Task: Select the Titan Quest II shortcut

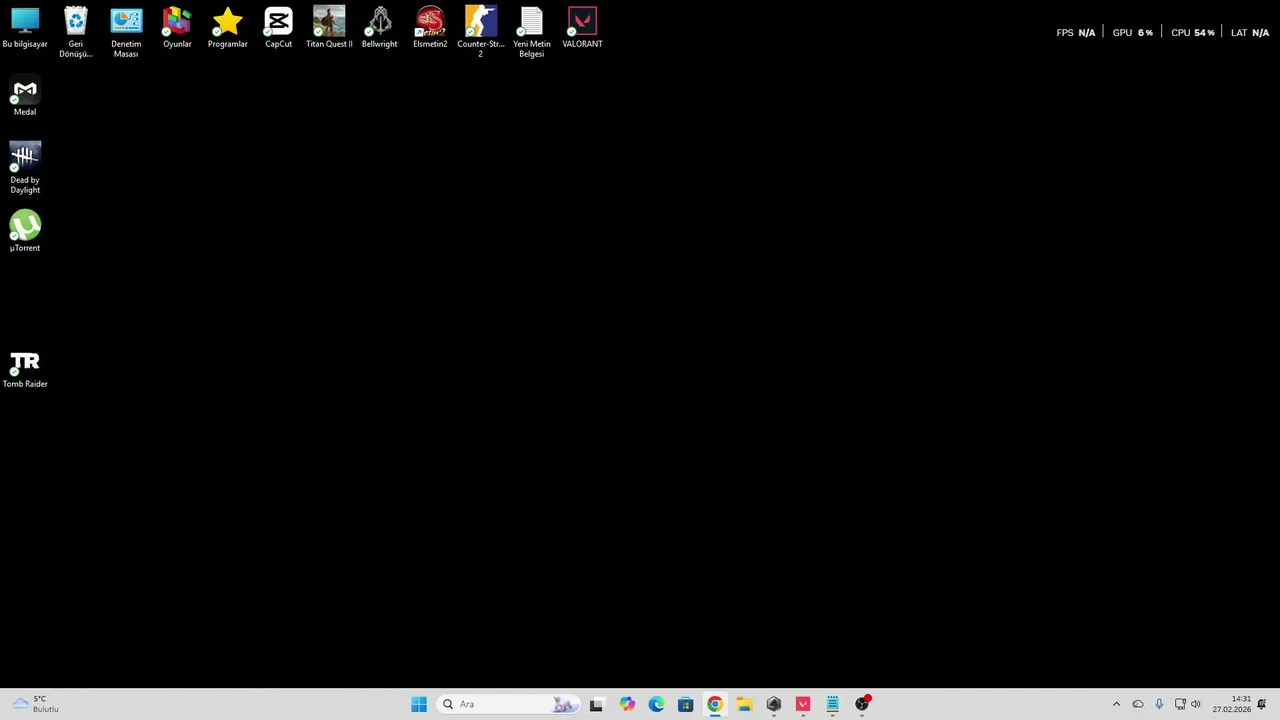Action: pyautogui.click(x=329, y=28)
